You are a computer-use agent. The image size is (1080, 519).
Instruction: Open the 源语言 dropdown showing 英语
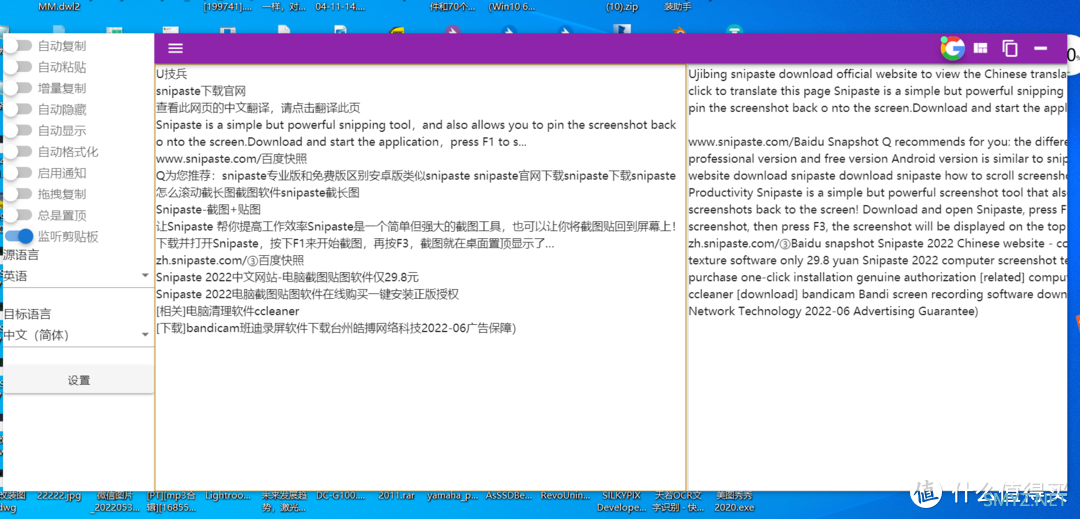click(x=77, y=275)
